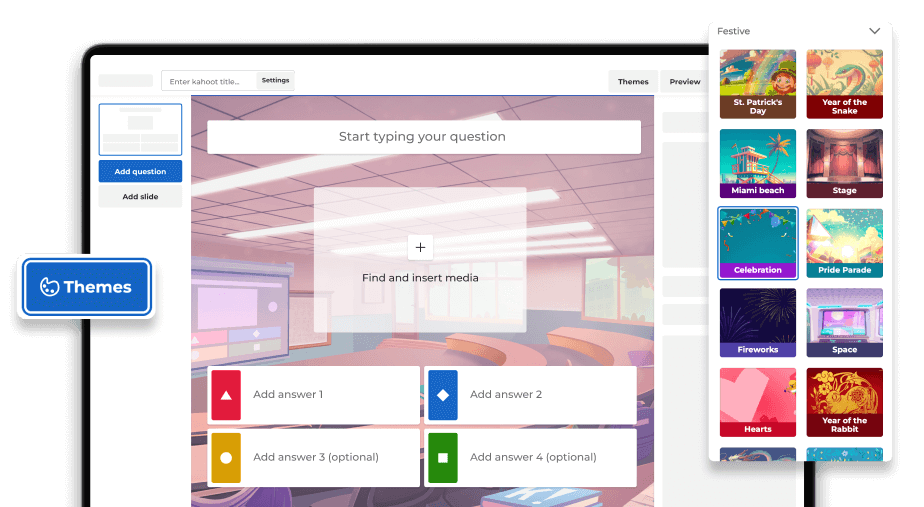
Task: Click the Start typing your question field
Action: point(424,137)
